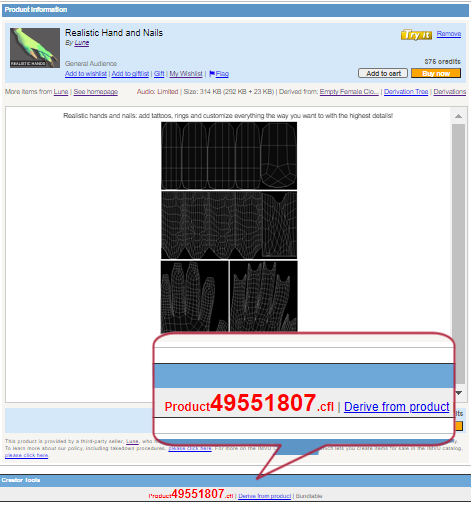Click the Flag icon link
Screen dimensions: 471x506
219,74
